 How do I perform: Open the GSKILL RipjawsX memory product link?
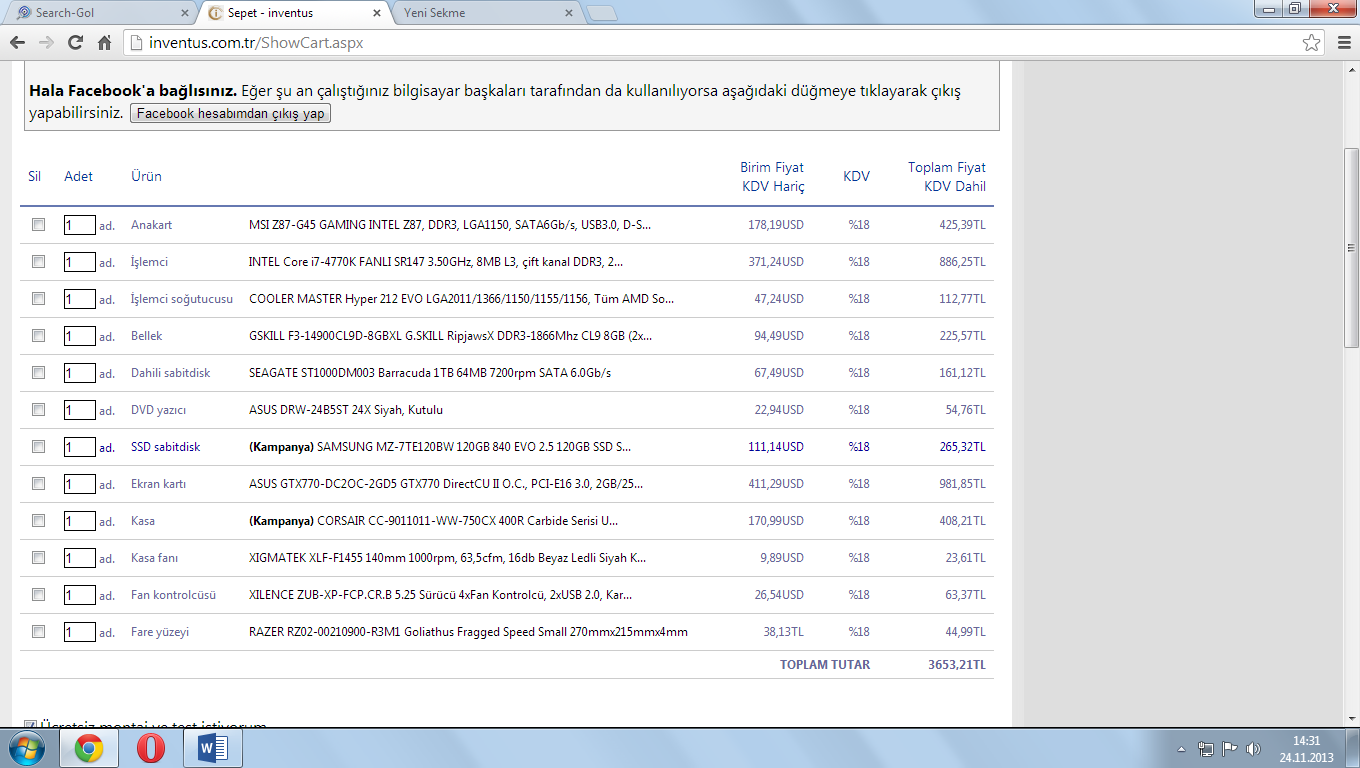(450, 336)
